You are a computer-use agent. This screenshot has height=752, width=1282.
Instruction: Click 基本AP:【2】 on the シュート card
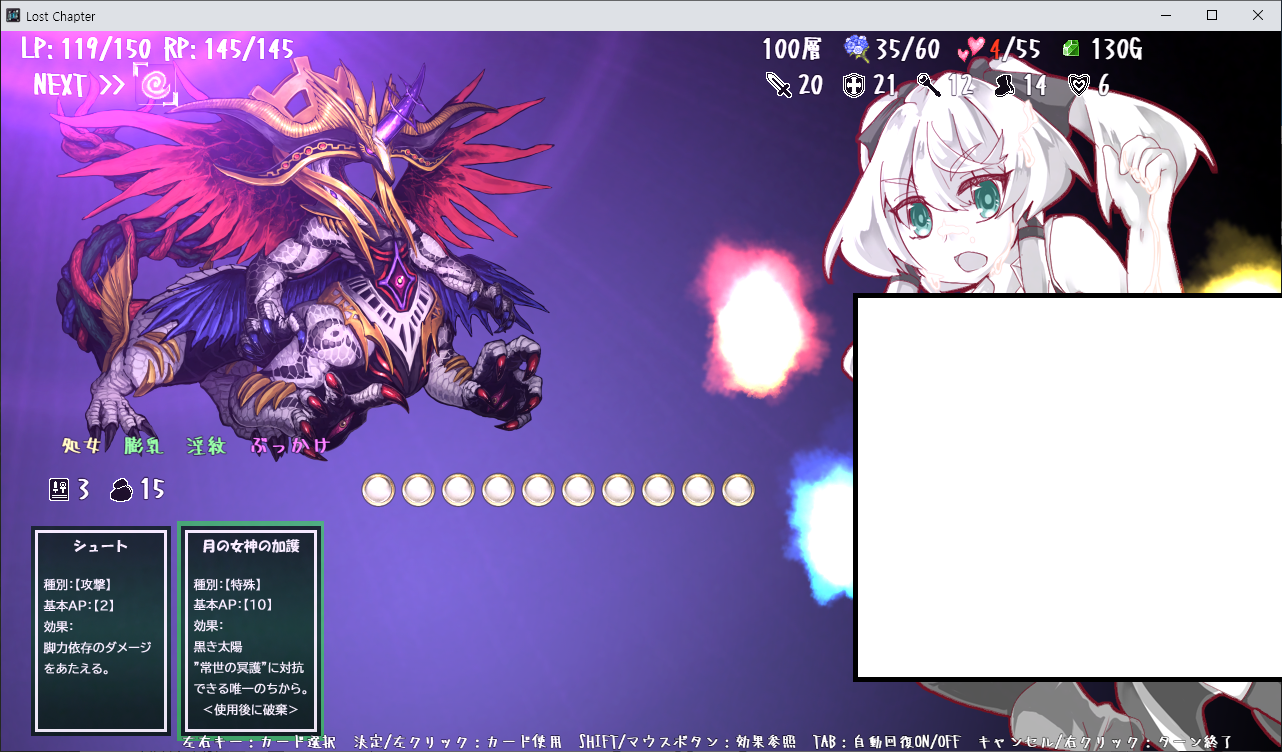pyautogui.click(x=79, y=605)
